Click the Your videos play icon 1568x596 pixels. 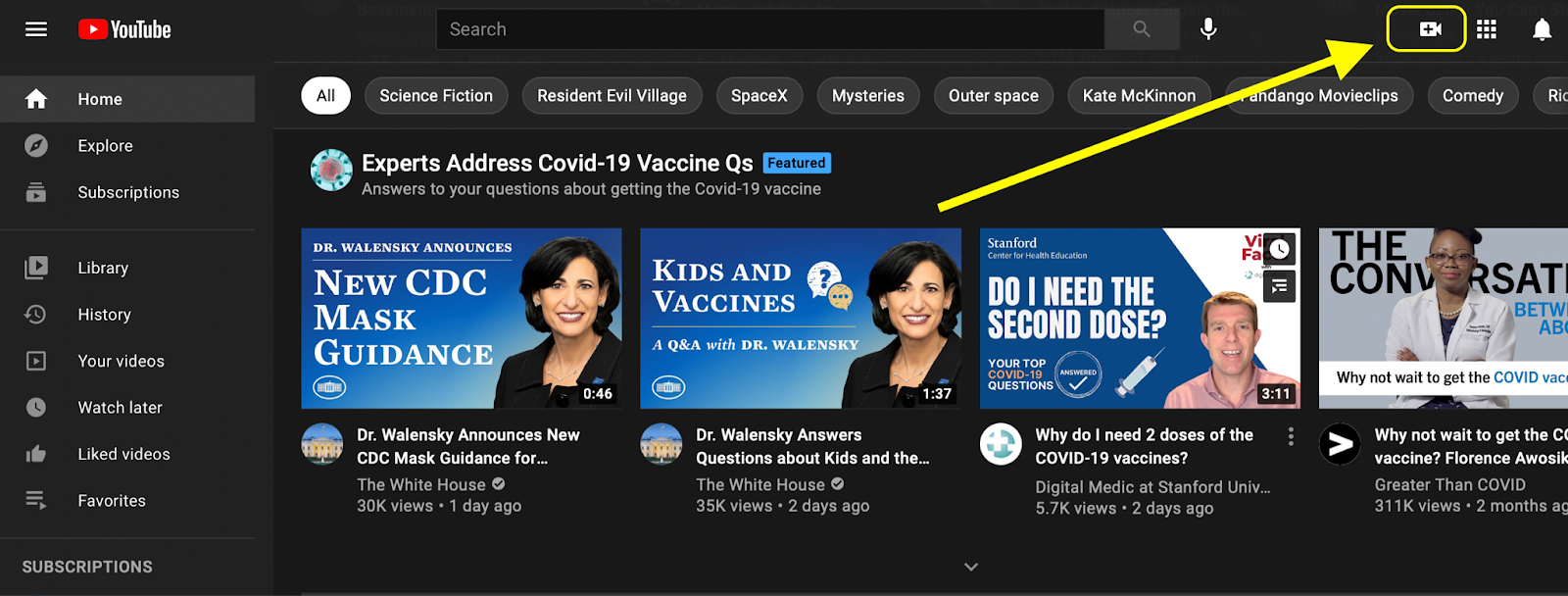(x=36, y=361)
